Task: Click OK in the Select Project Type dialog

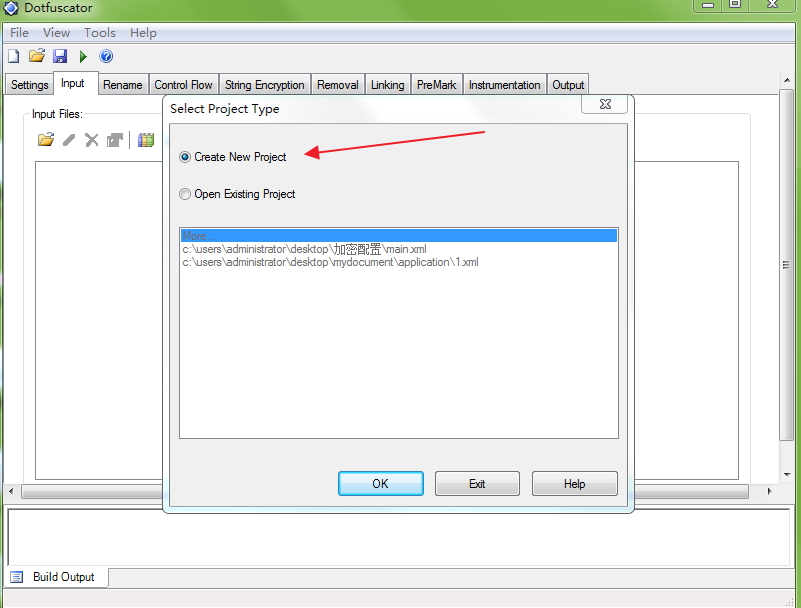Action: click(x=381, y=483)
